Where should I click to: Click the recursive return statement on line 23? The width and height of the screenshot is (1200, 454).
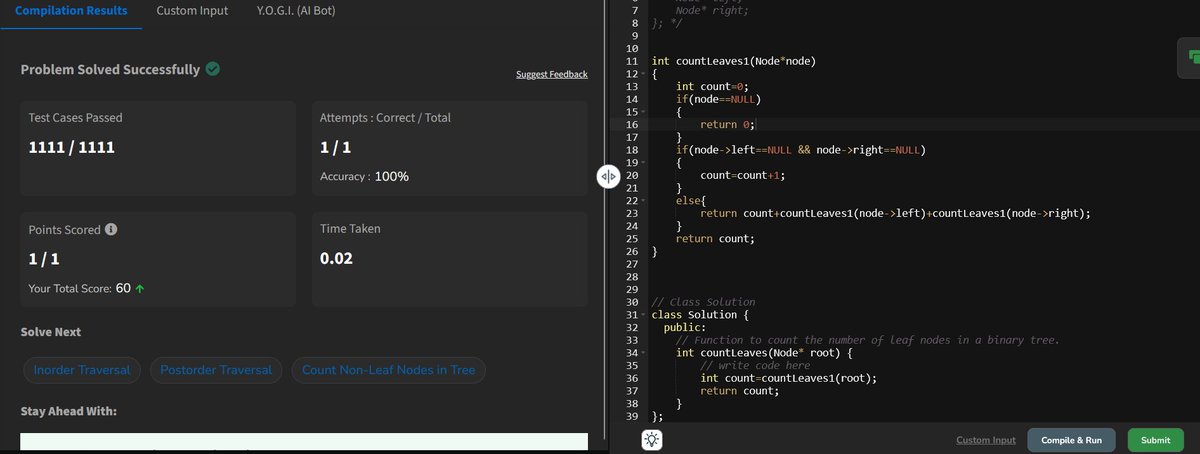coord(895,213)
